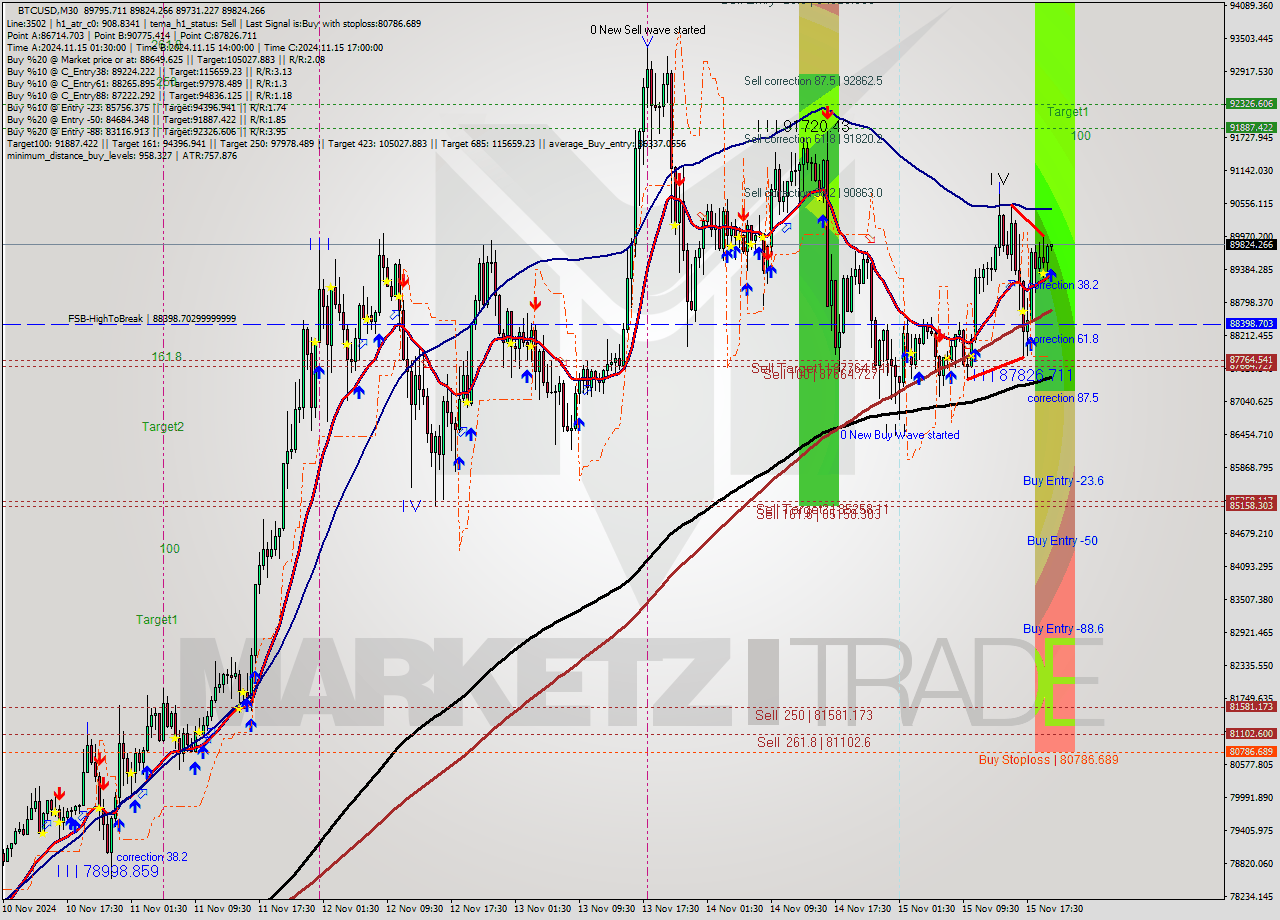Click the 'Buy Entry -88.6' label
This screenshot has width=1280, height=920.
click(1063, 629)
